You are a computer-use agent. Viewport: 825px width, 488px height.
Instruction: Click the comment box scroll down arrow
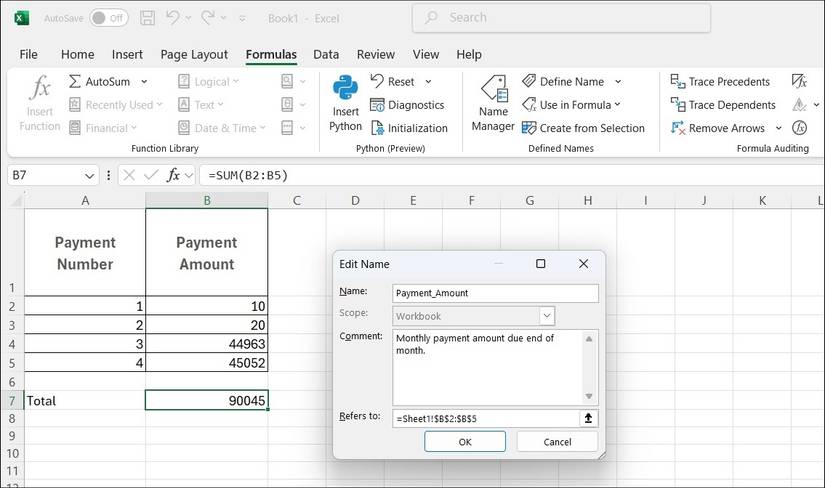(589, 396)
